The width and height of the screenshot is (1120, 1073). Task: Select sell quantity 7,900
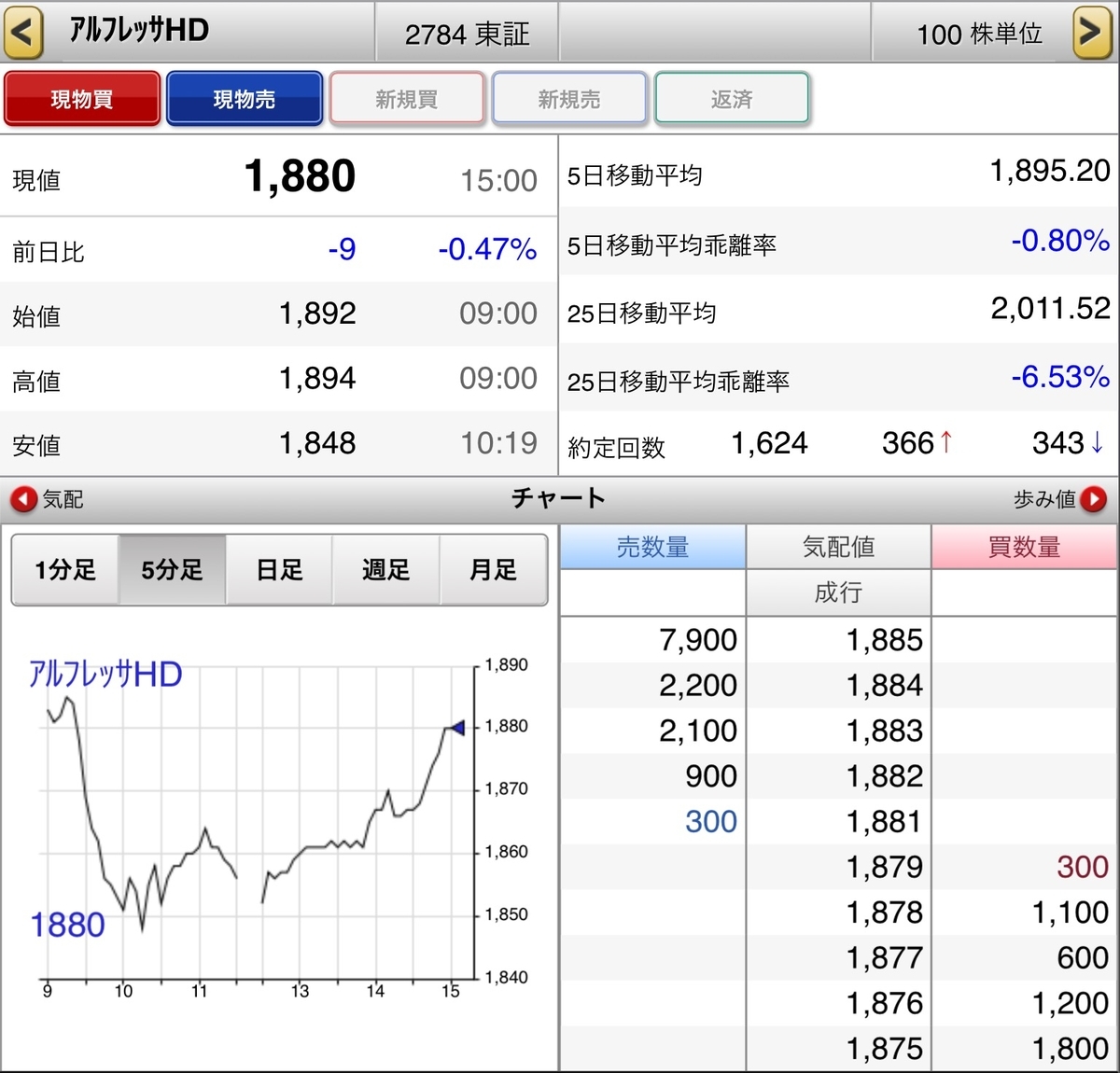(698, 640)
